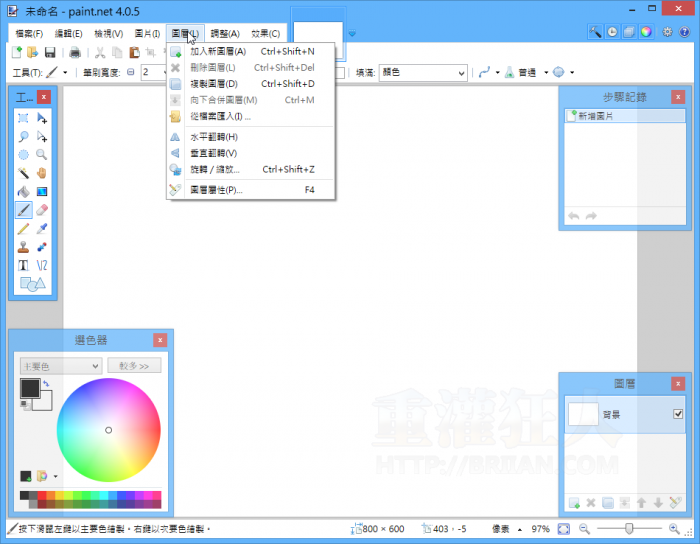Select the Paint Bucket tool
Image resolution: width=700 pixels, height=544 pixels.
click(x=23, y=191)
